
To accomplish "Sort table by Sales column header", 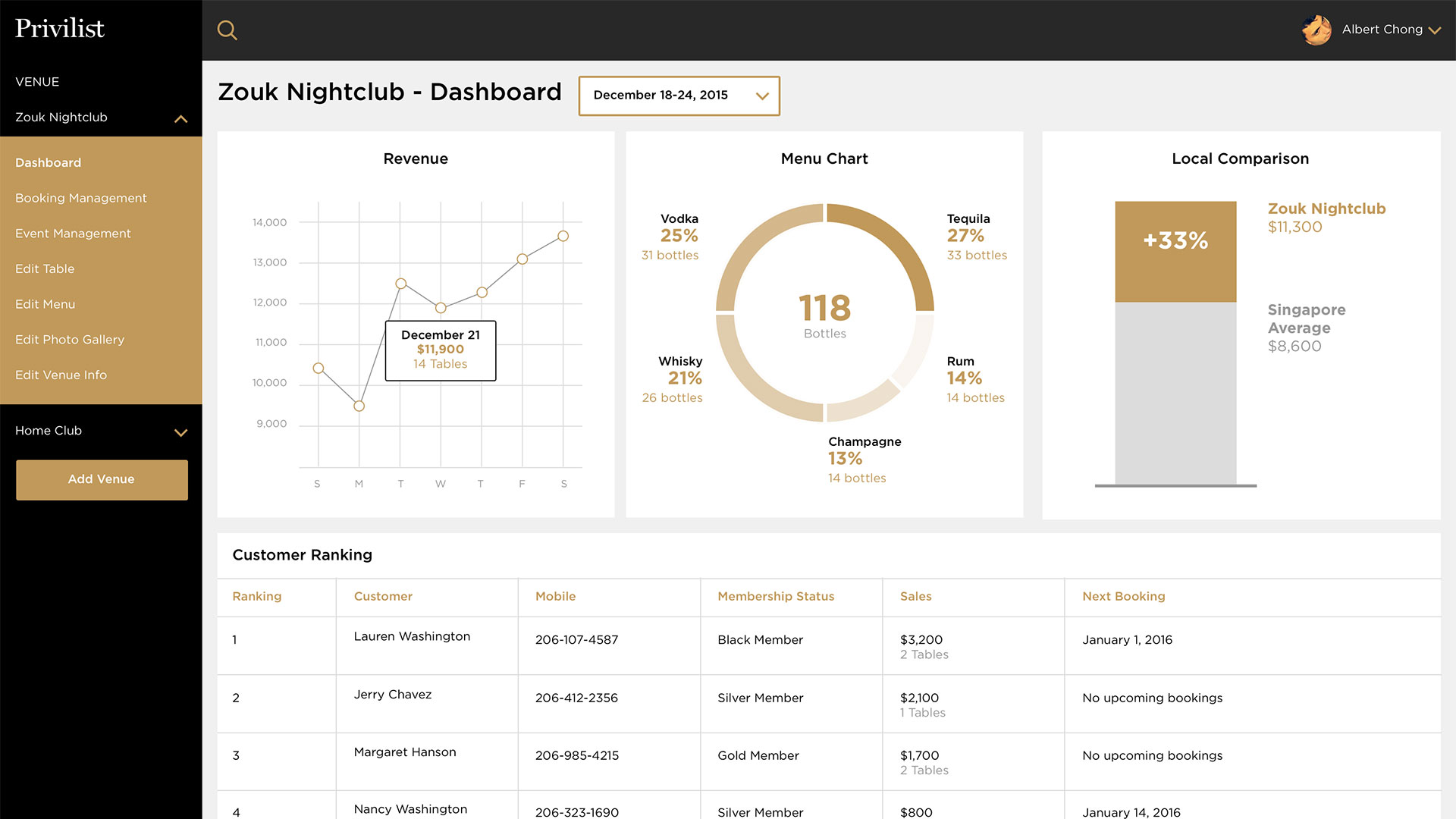I will pos(915,596).
